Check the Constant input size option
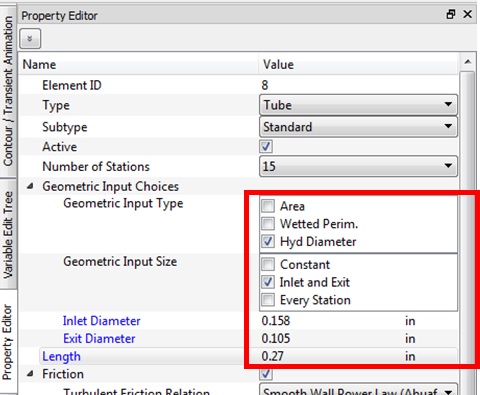Screen dimensions: 480x395 [268, 264]
